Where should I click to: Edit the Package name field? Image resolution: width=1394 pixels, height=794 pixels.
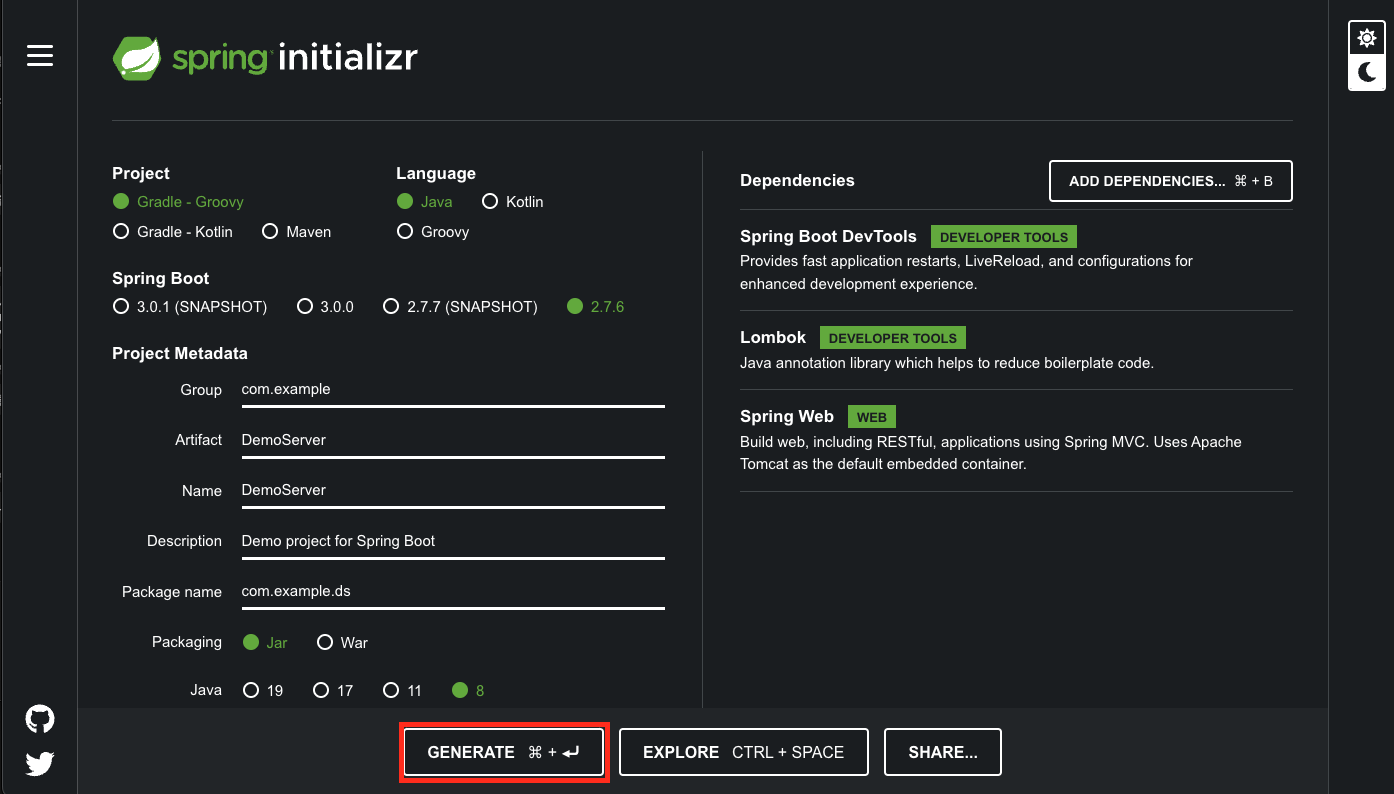click(x=453, y=592)
